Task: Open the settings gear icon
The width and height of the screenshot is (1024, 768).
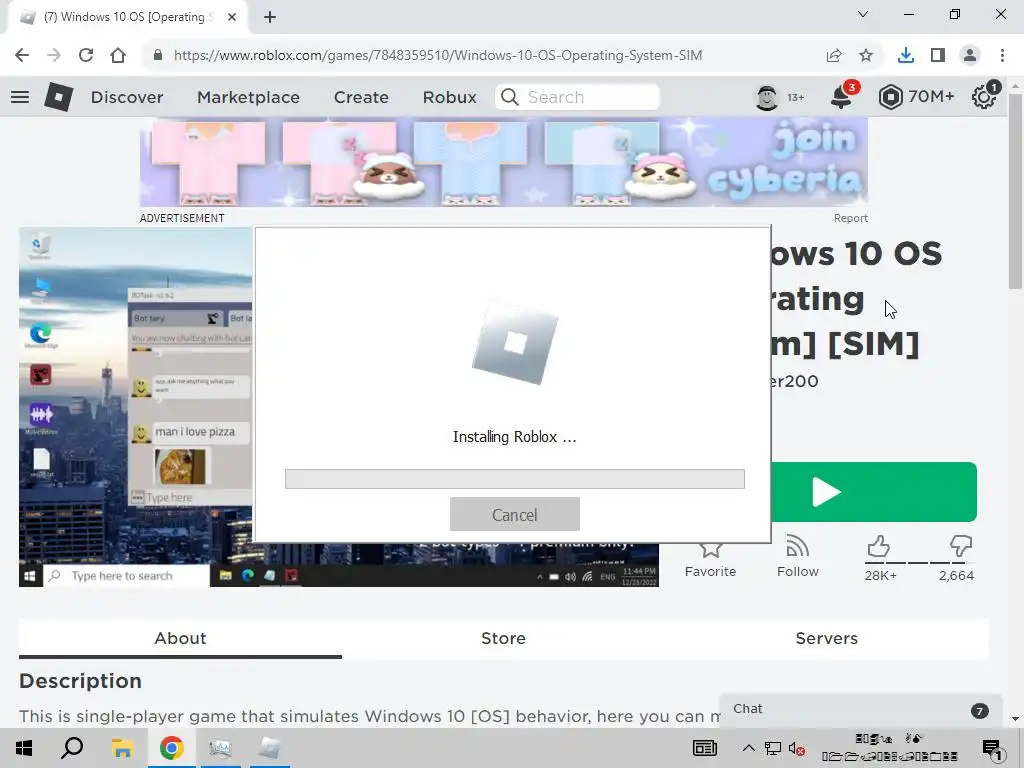Action: click(984, 97)
